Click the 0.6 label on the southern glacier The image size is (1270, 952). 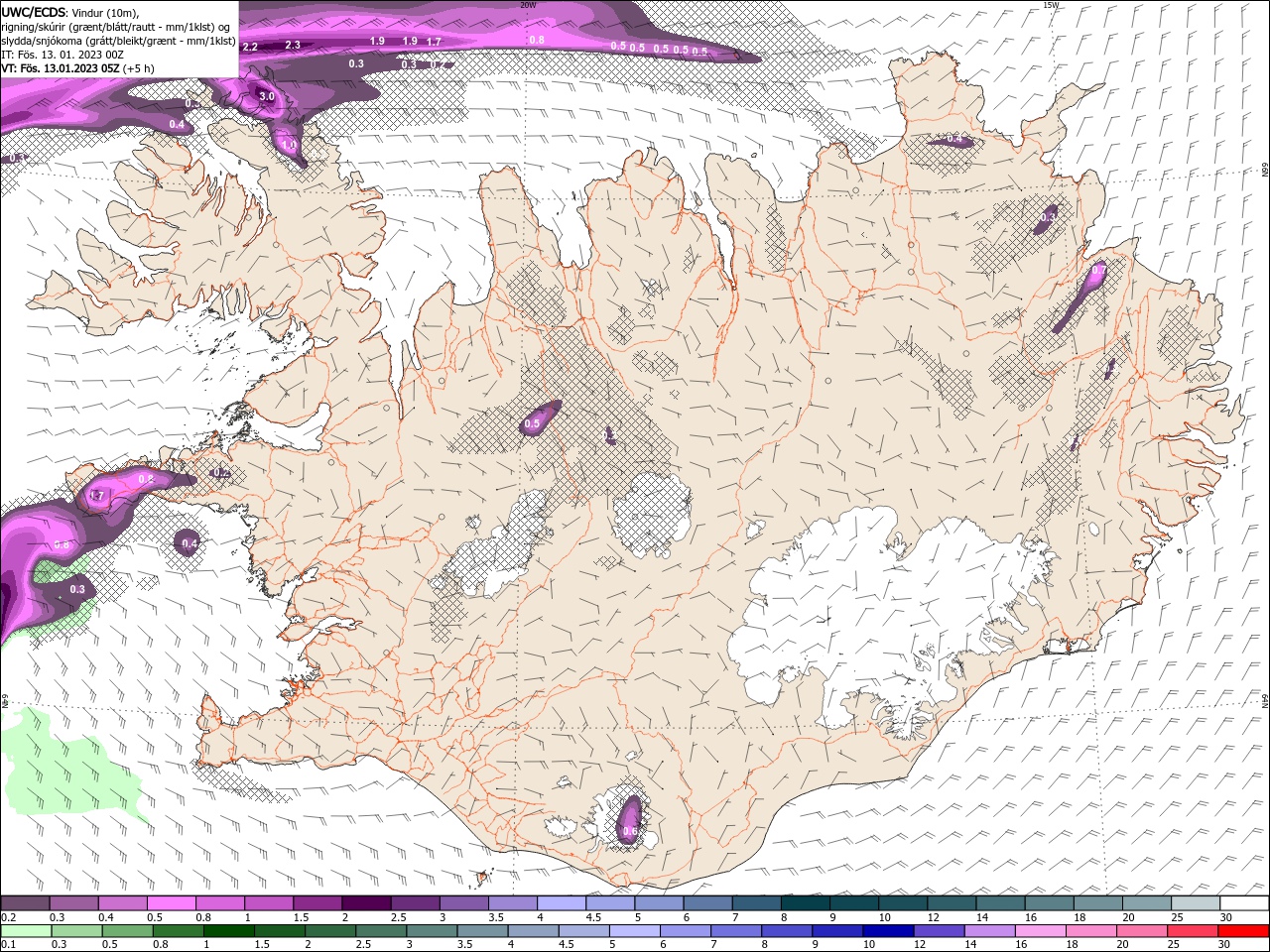tap(629, 831)
